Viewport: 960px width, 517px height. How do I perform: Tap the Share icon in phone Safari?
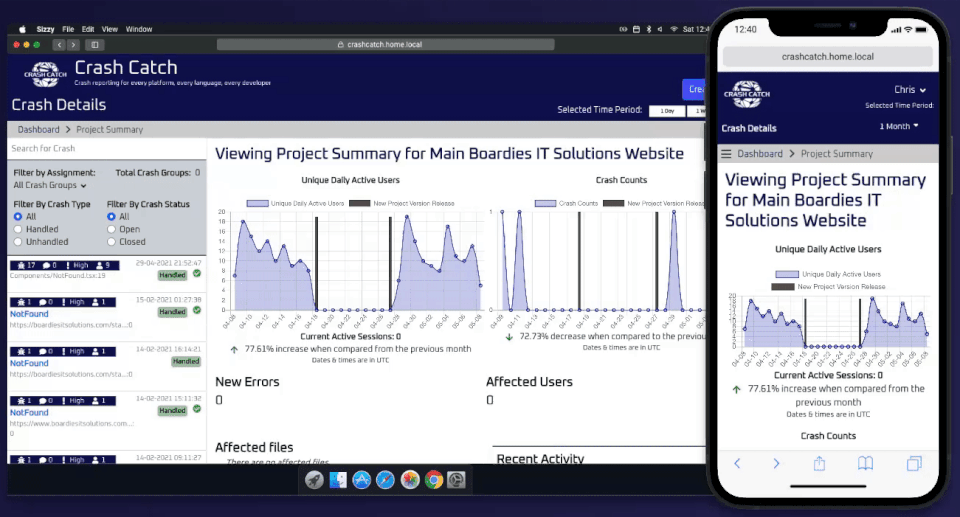[x=819, y=464]
